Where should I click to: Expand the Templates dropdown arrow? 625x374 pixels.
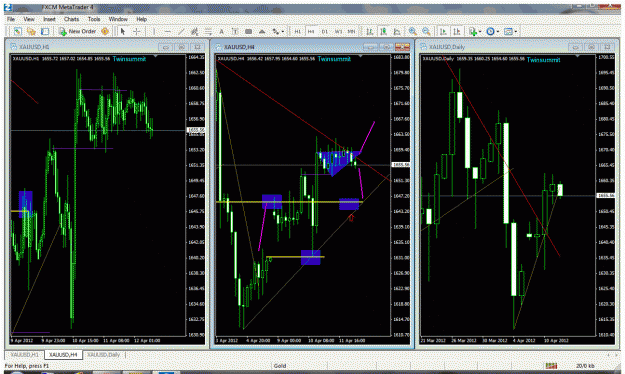[516, 31]
